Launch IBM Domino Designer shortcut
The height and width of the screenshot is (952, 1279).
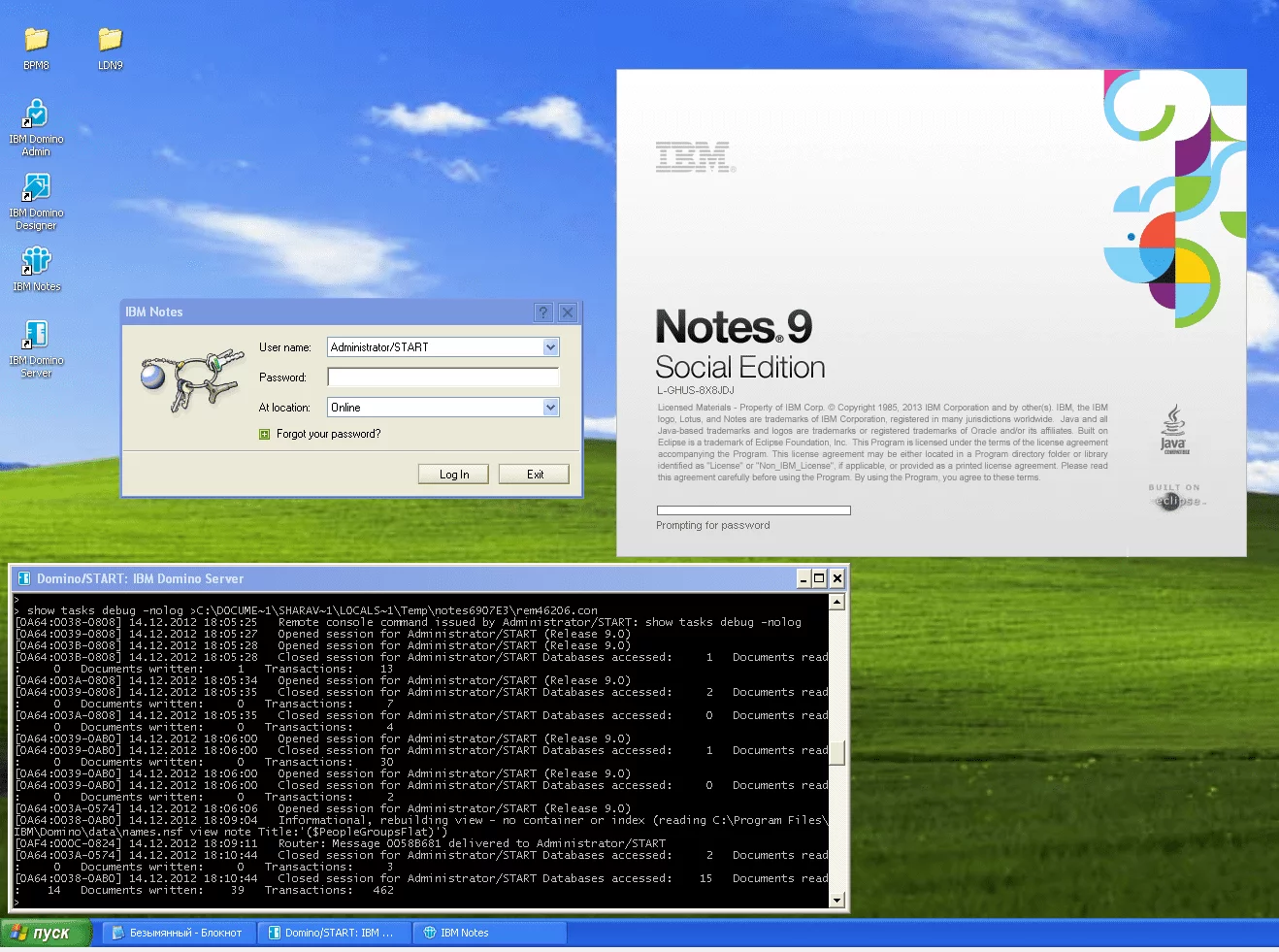click(x=36, y=188)
